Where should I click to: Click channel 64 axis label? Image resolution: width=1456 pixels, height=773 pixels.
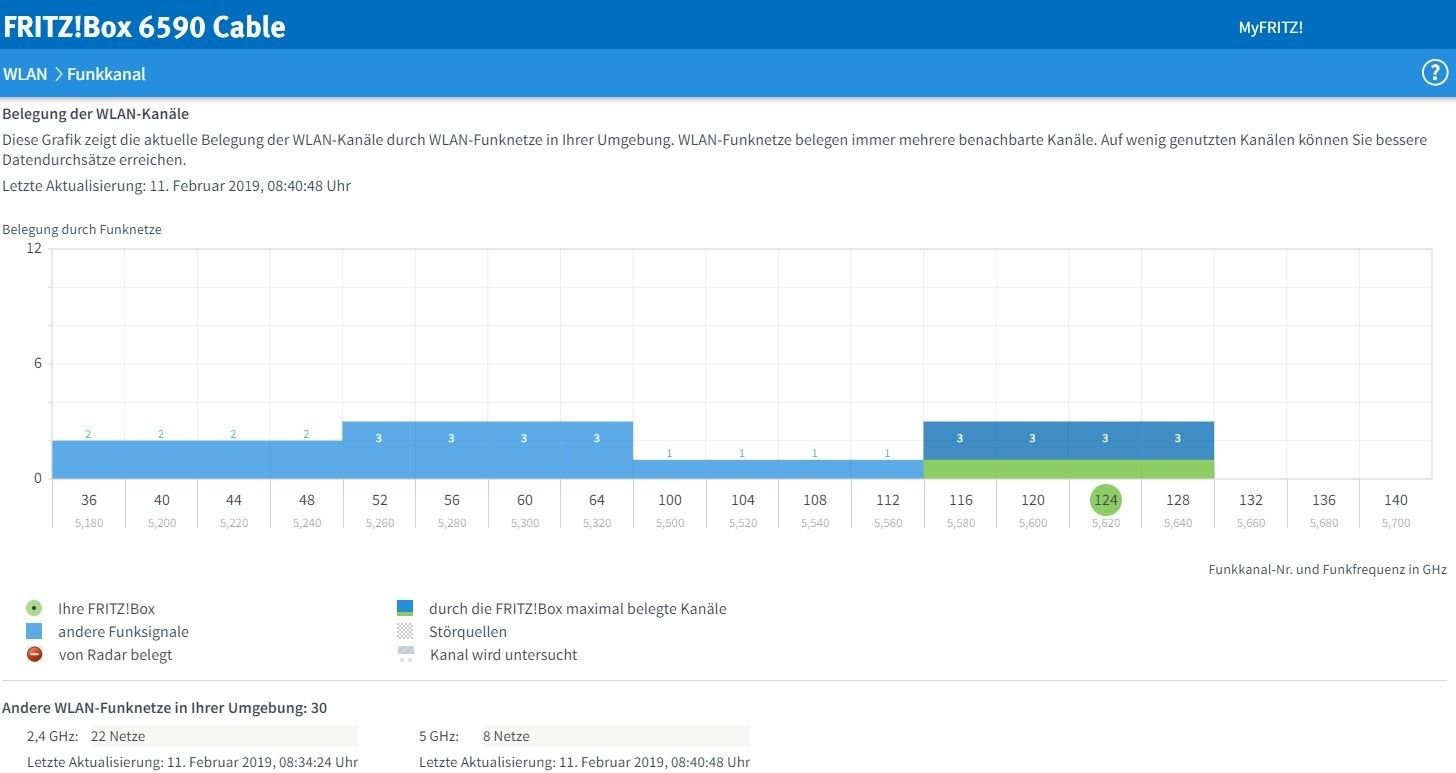[x=597, y=500]
